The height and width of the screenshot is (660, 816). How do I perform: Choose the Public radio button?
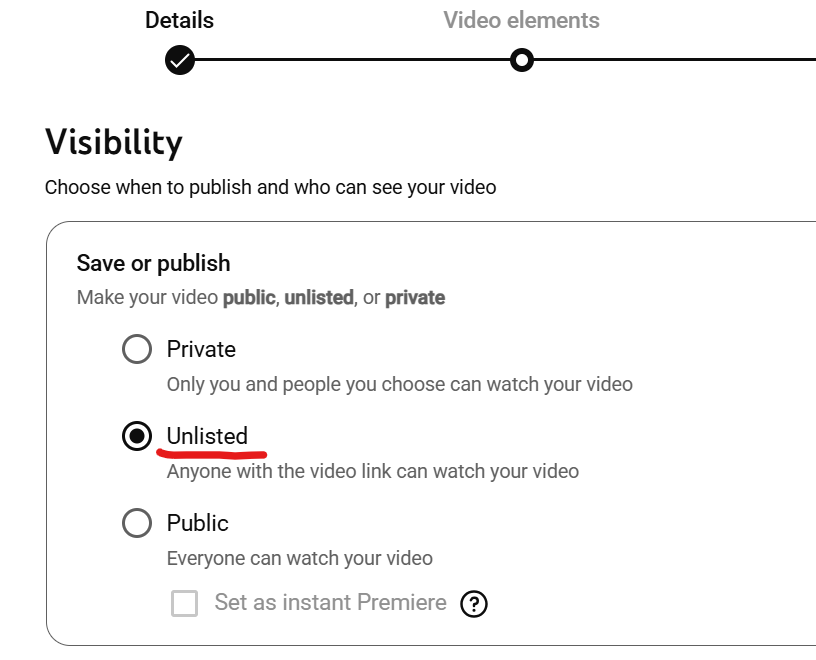click(137, 523)
